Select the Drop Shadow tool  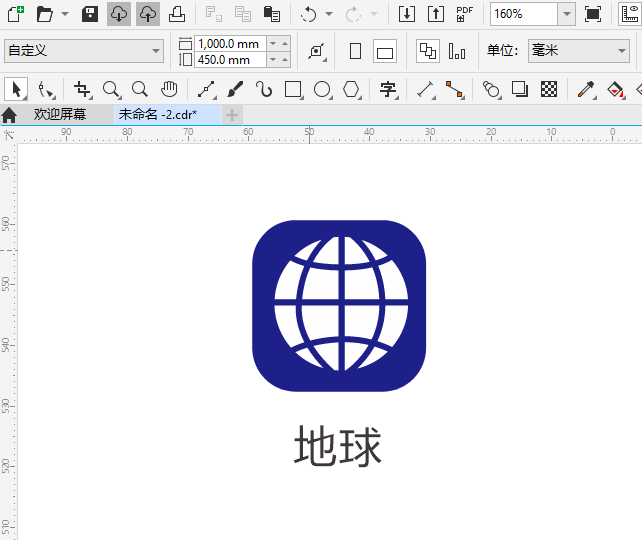[520, 89]
